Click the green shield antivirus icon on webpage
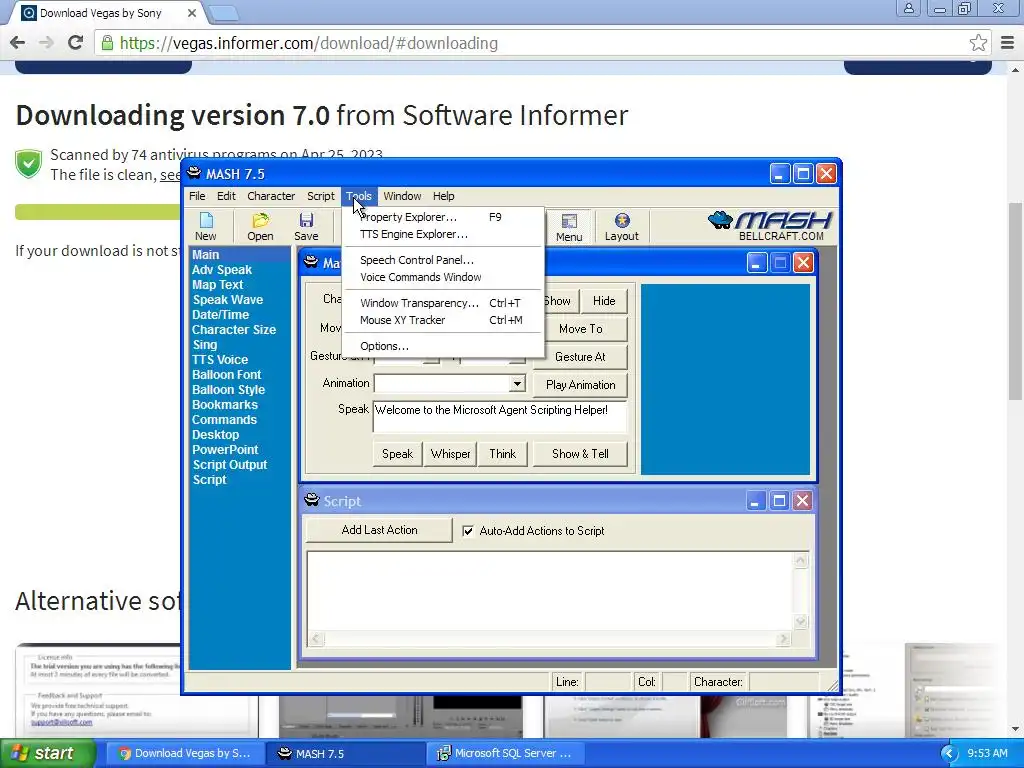This screenshot has height=768, width=1024. (x=29, y=163)
